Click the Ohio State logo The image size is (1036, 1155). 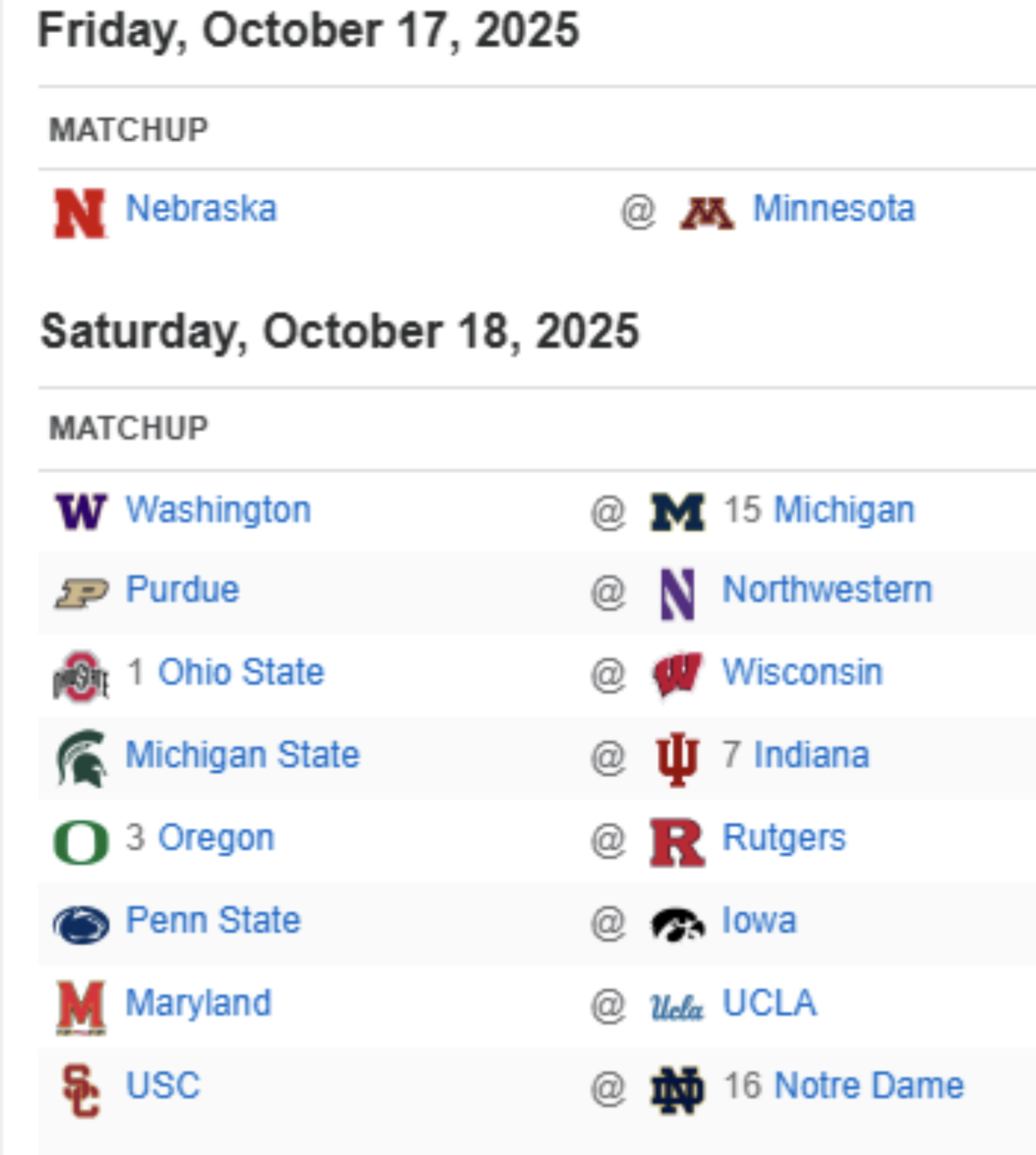(81, 676)
